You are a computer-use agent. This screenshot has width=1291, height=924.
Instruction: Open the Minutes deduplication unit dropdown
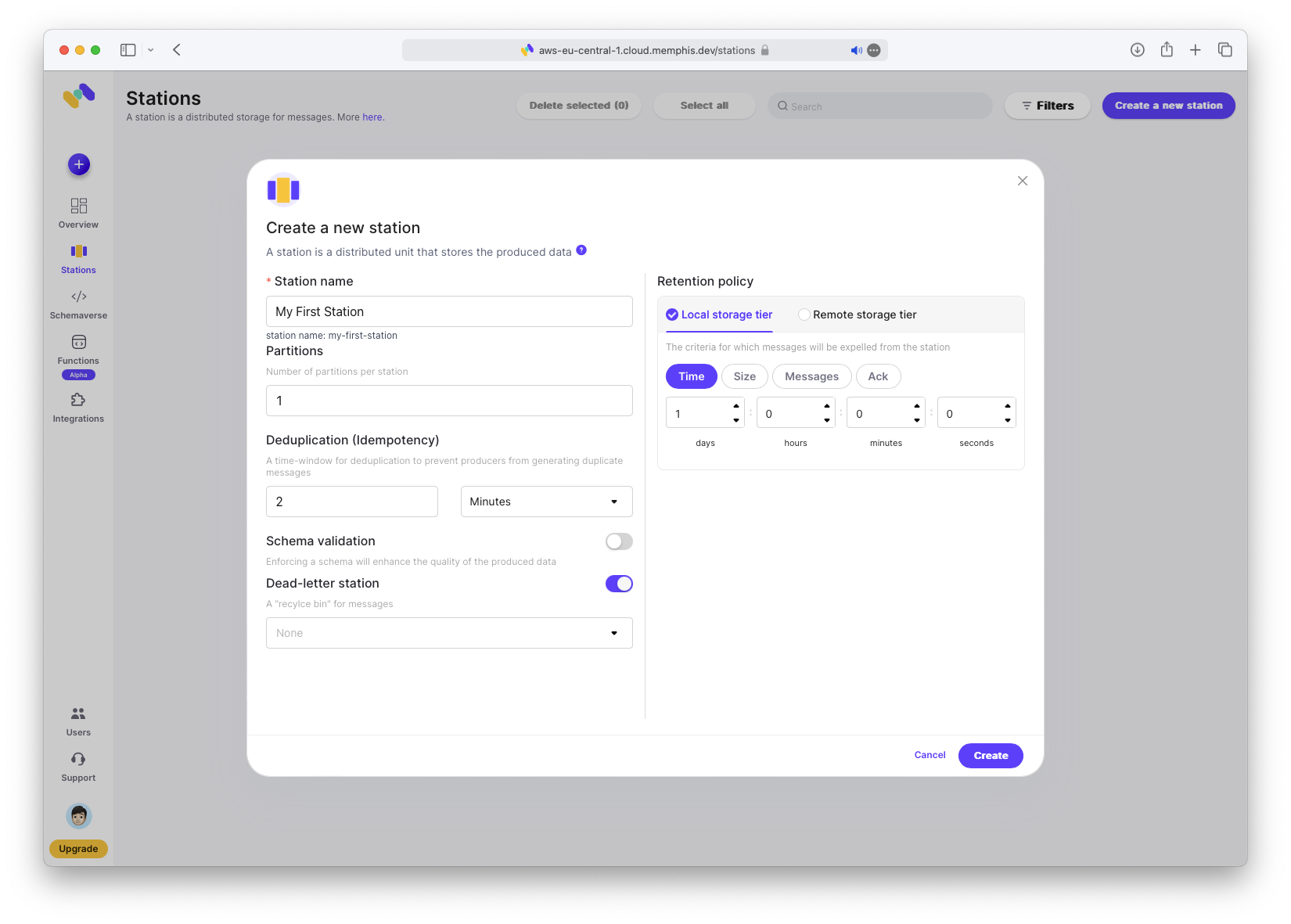click(x=546, y=502)
